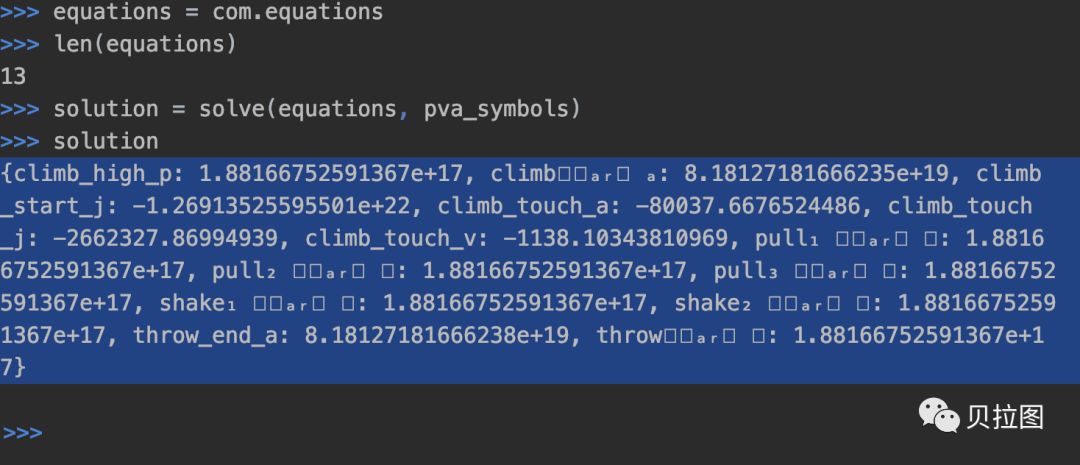The width and height of the screenshot is (1080, 465).
Task: Click the standalone 'solution' command line
Action: (x=105, y=141)
